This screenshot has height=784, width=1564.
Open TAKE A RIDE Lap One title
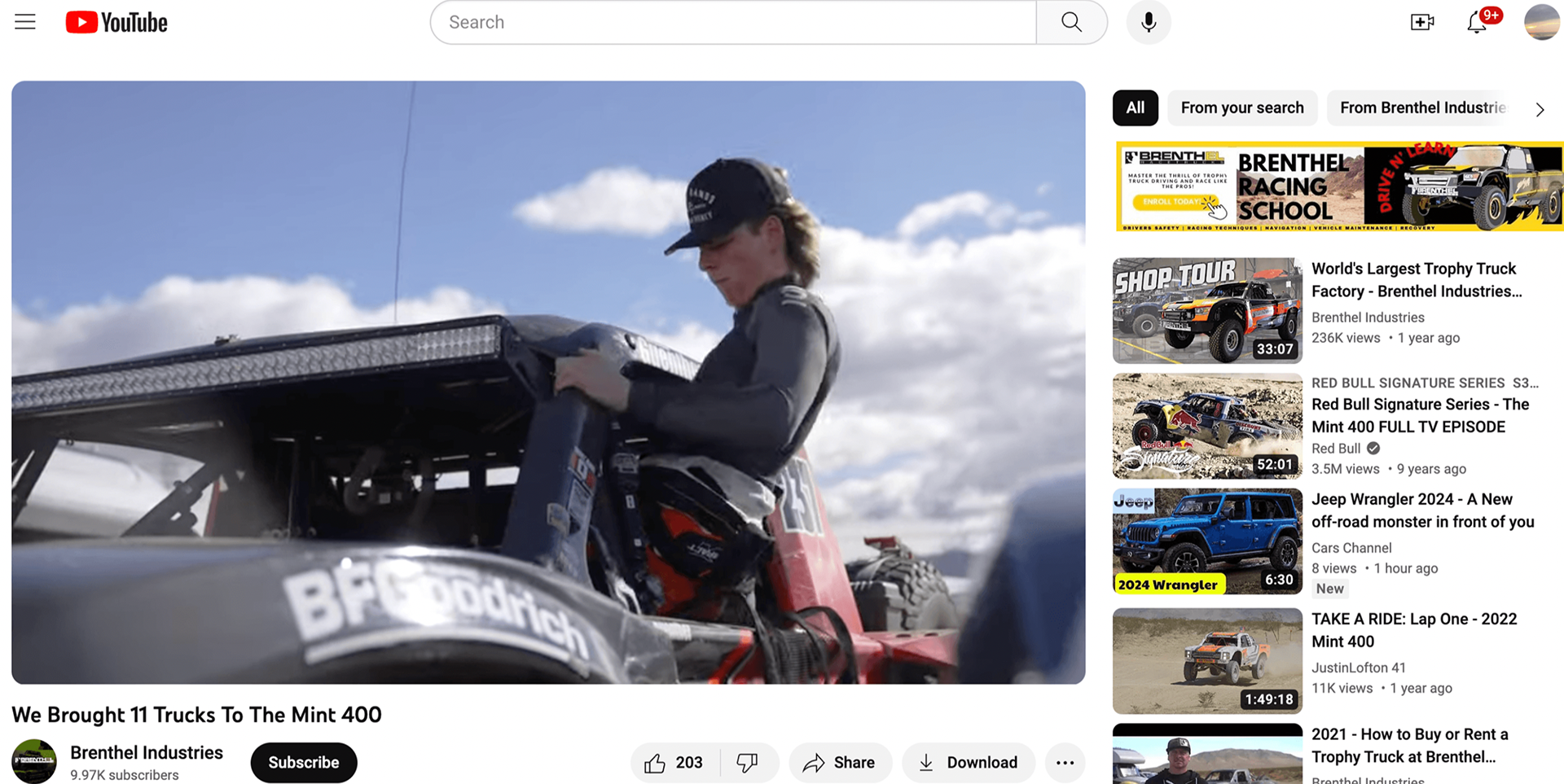1414,630
